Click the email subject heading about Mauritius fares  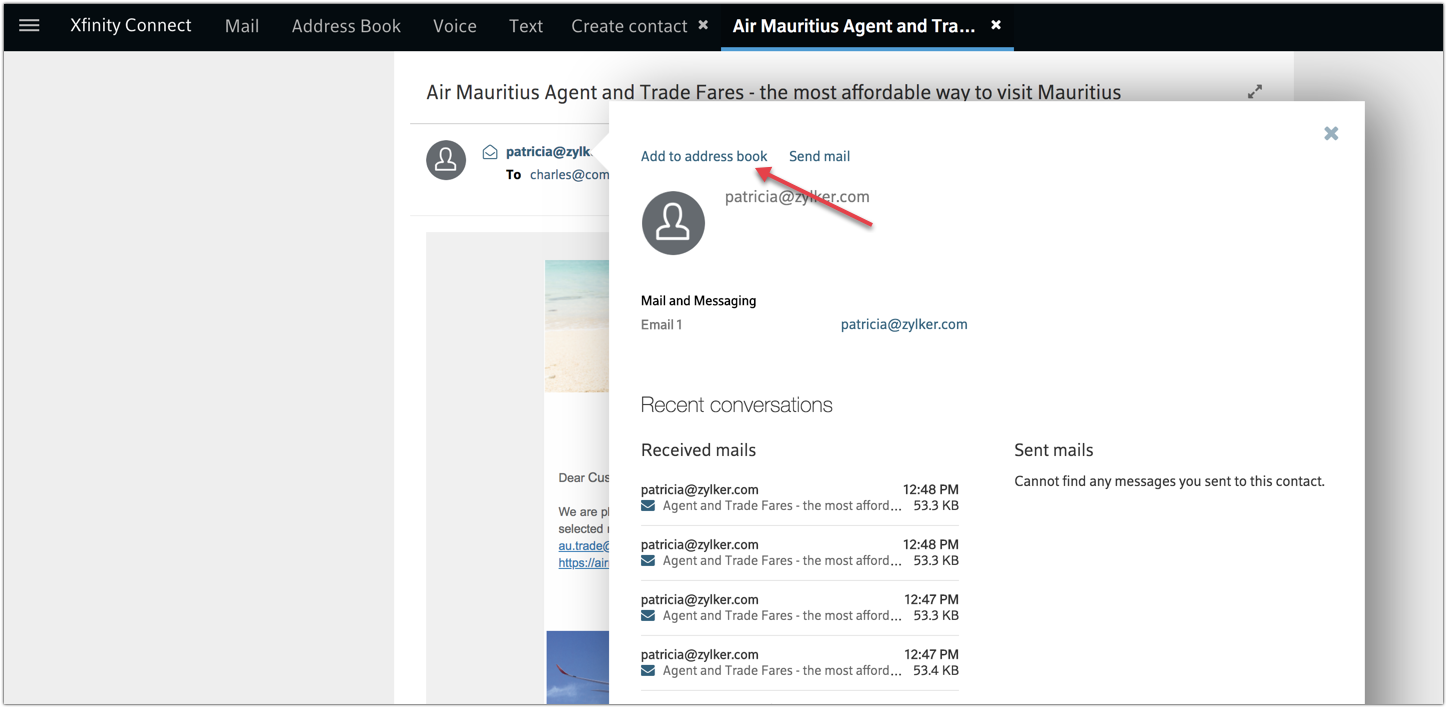point(774,93)
